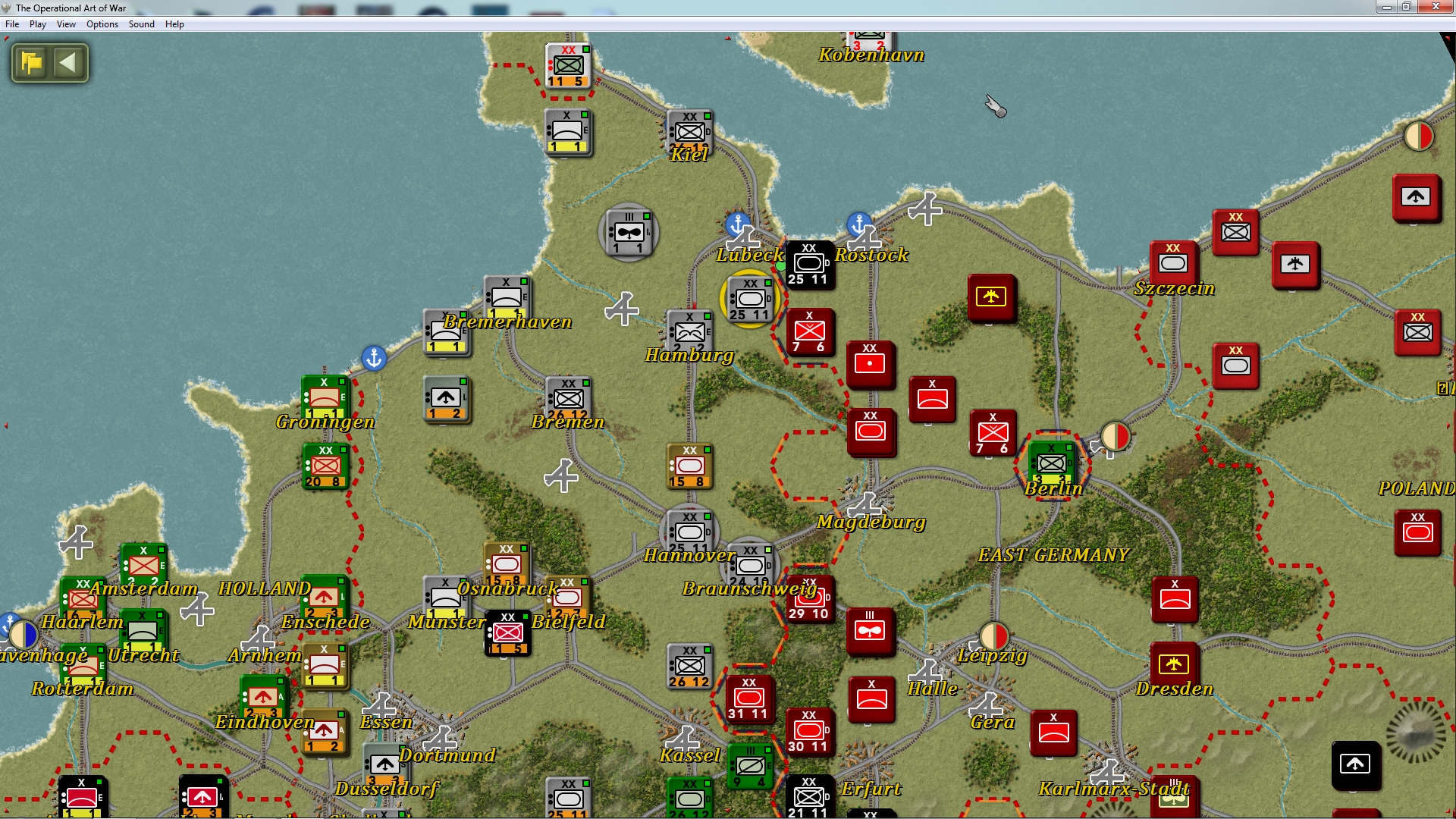Click the round supply marker at Leipzig
Image resolution: width=1456 pixels, height=819 pixels.
point(993,637)
